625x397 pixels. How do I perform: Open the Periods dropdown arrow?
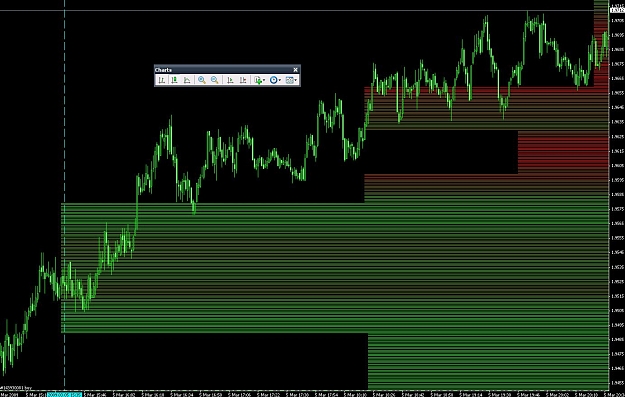(x=280, y=80)
